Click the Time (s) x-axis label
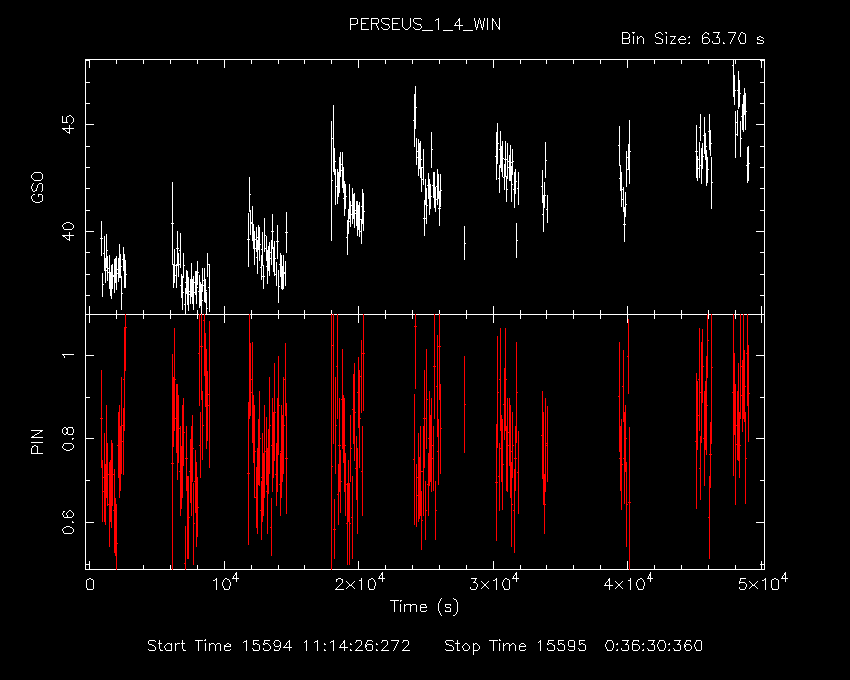The image size is (850, 680). (424, 607)
